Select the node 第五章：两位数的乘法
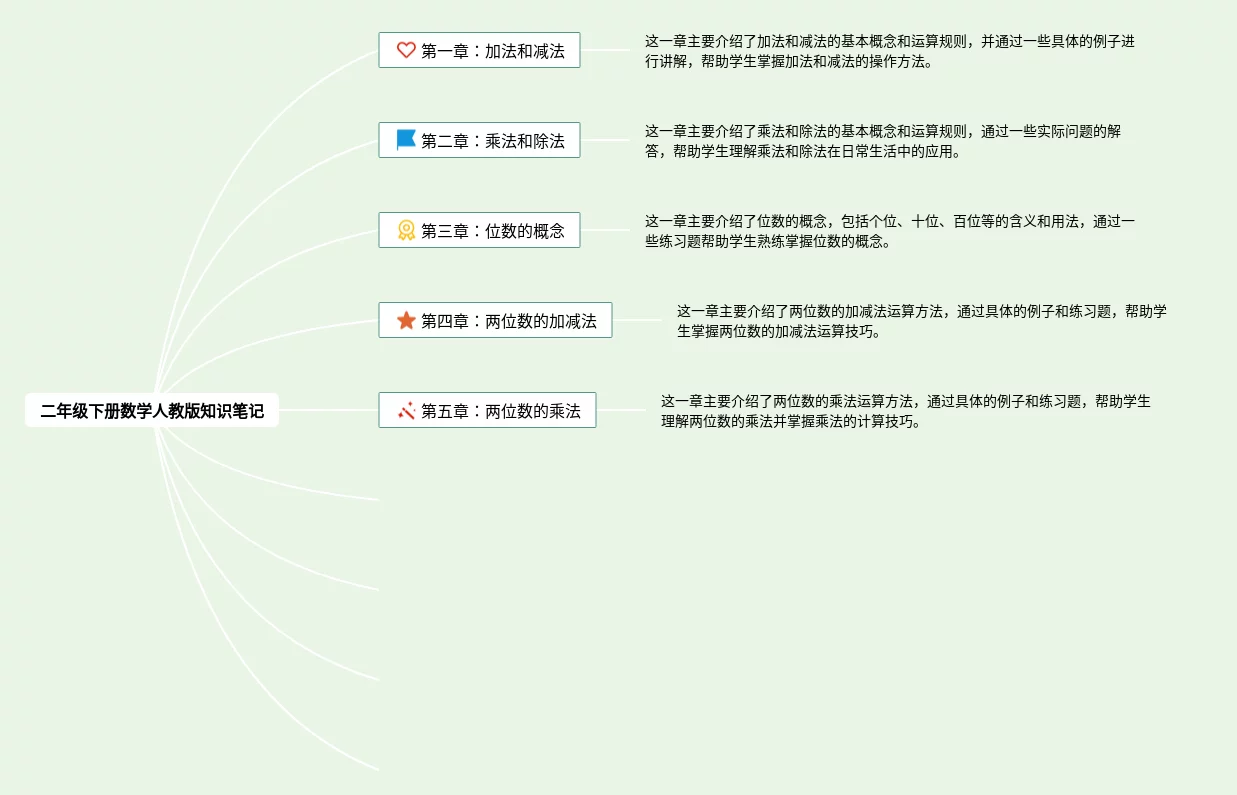This screenshot has width=1237, height=795. [x=487, y=410]
